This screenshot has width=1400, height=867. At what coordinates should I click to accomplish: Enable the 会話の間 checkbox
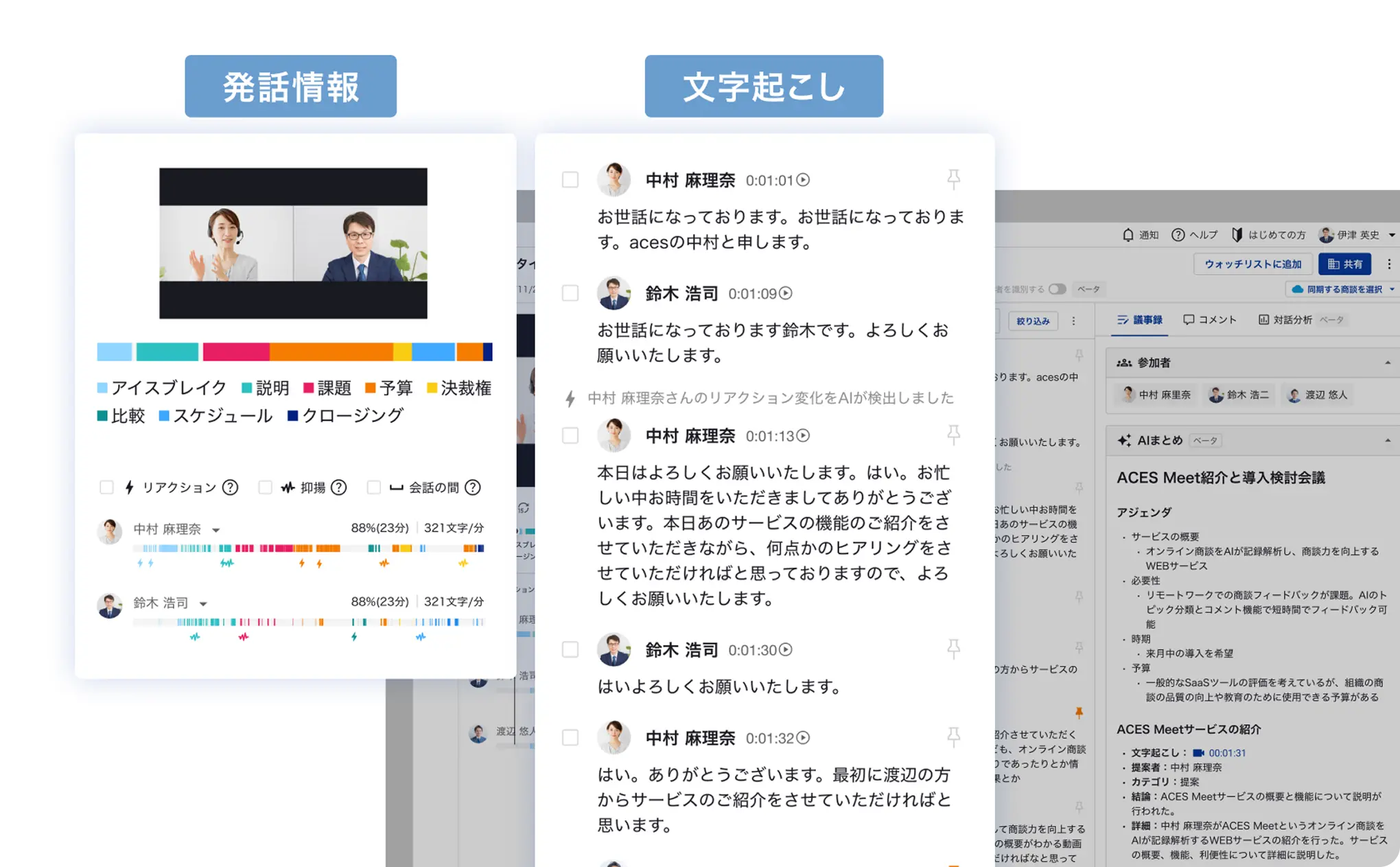coord(373,487)
